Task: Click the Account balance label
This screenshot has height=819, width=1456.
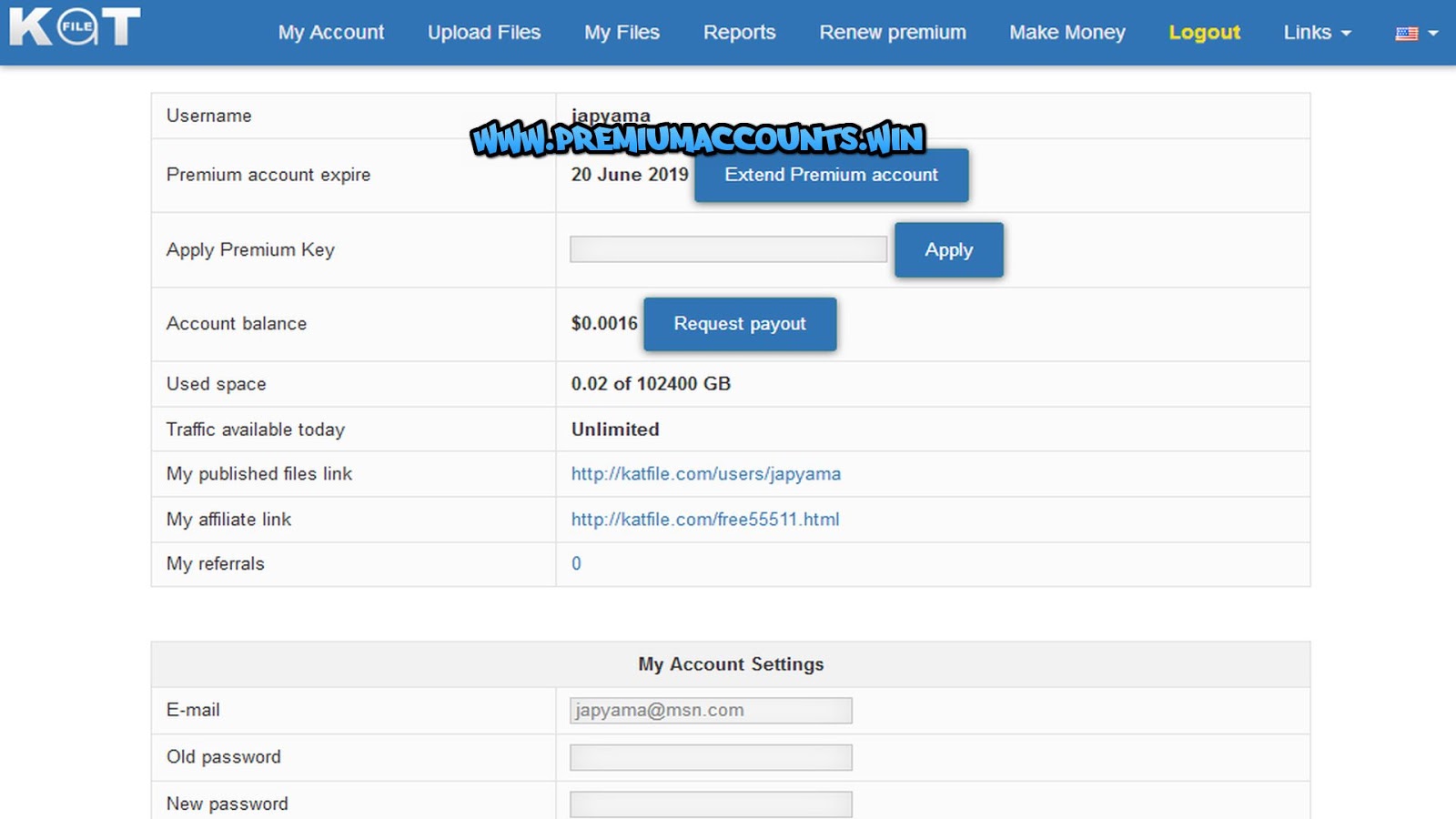Action: [237, 324]
